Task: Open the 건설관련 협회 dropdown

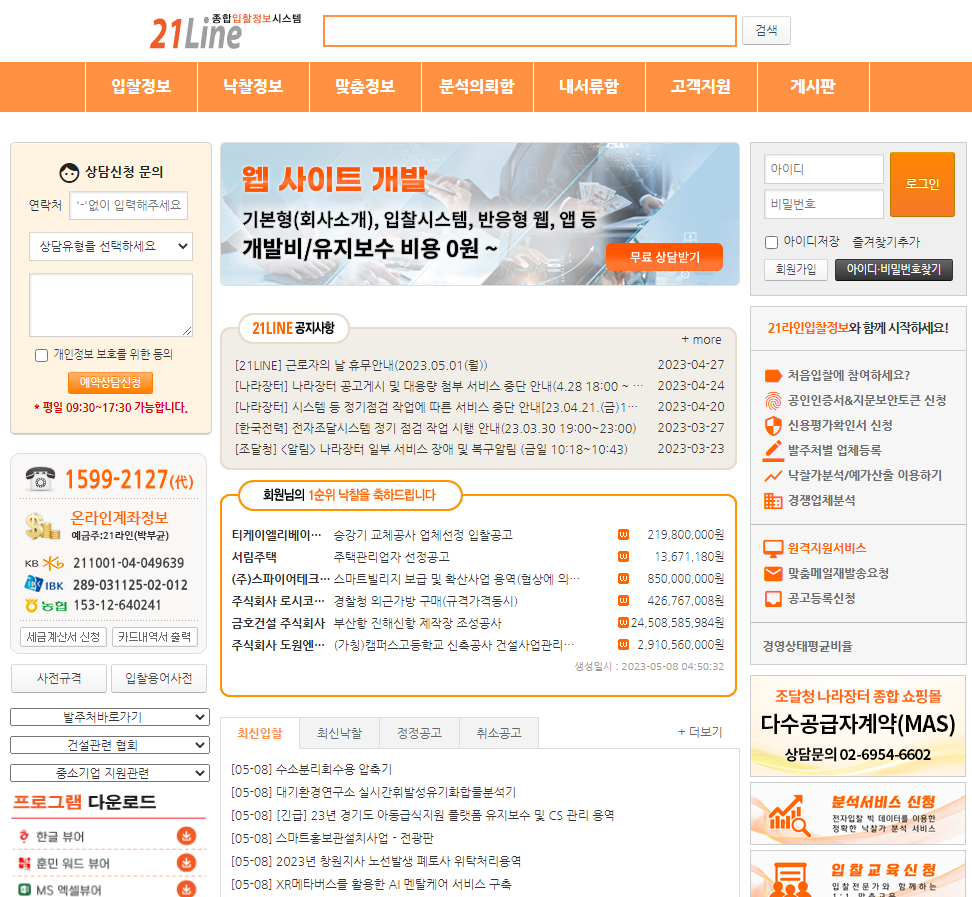Action: pos(110,745)
